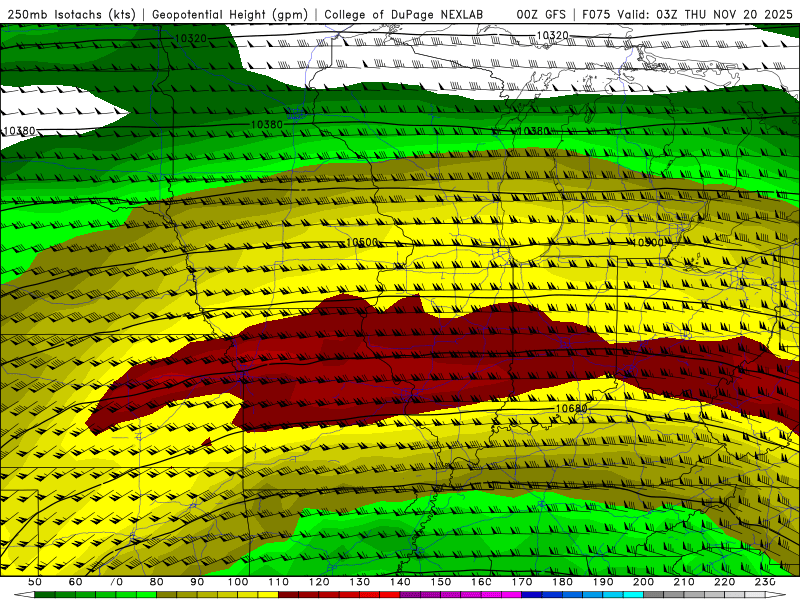Click the left arrow end of the colorbar

24,595
